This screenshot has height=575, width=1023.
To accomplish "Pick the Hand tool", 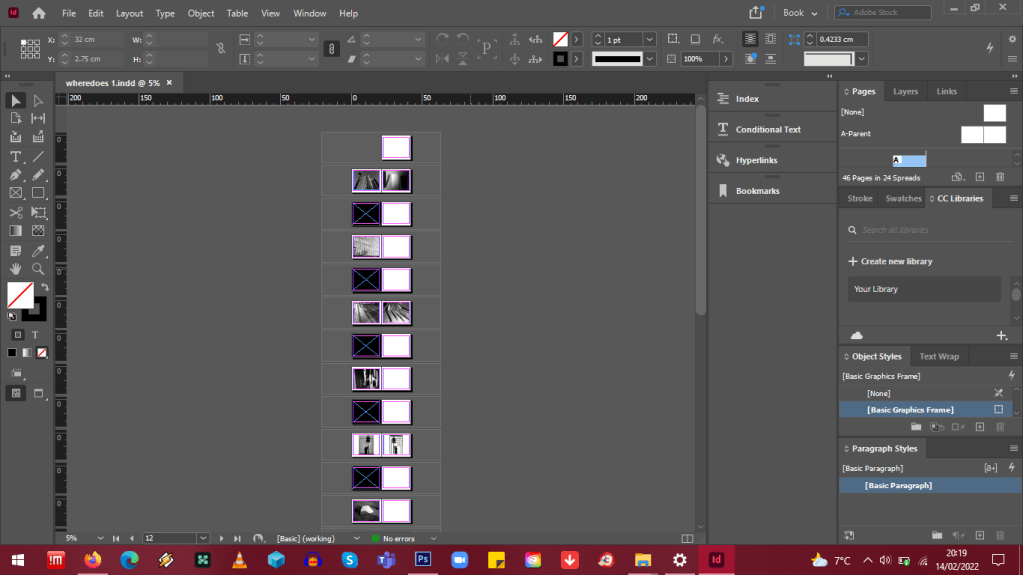I will (16, 269).
